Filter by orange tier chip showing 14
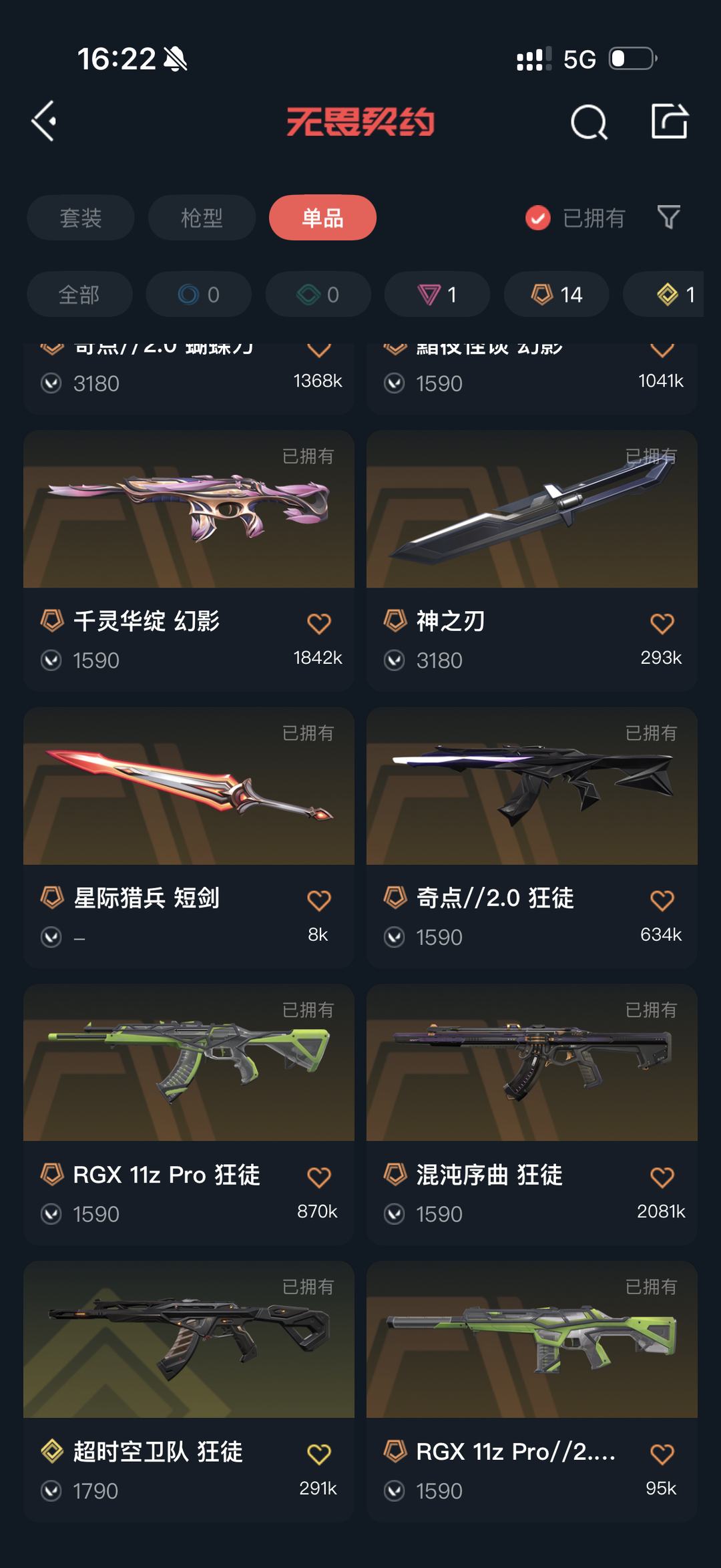Viewport: 721px width, 1568px height. 557,295
